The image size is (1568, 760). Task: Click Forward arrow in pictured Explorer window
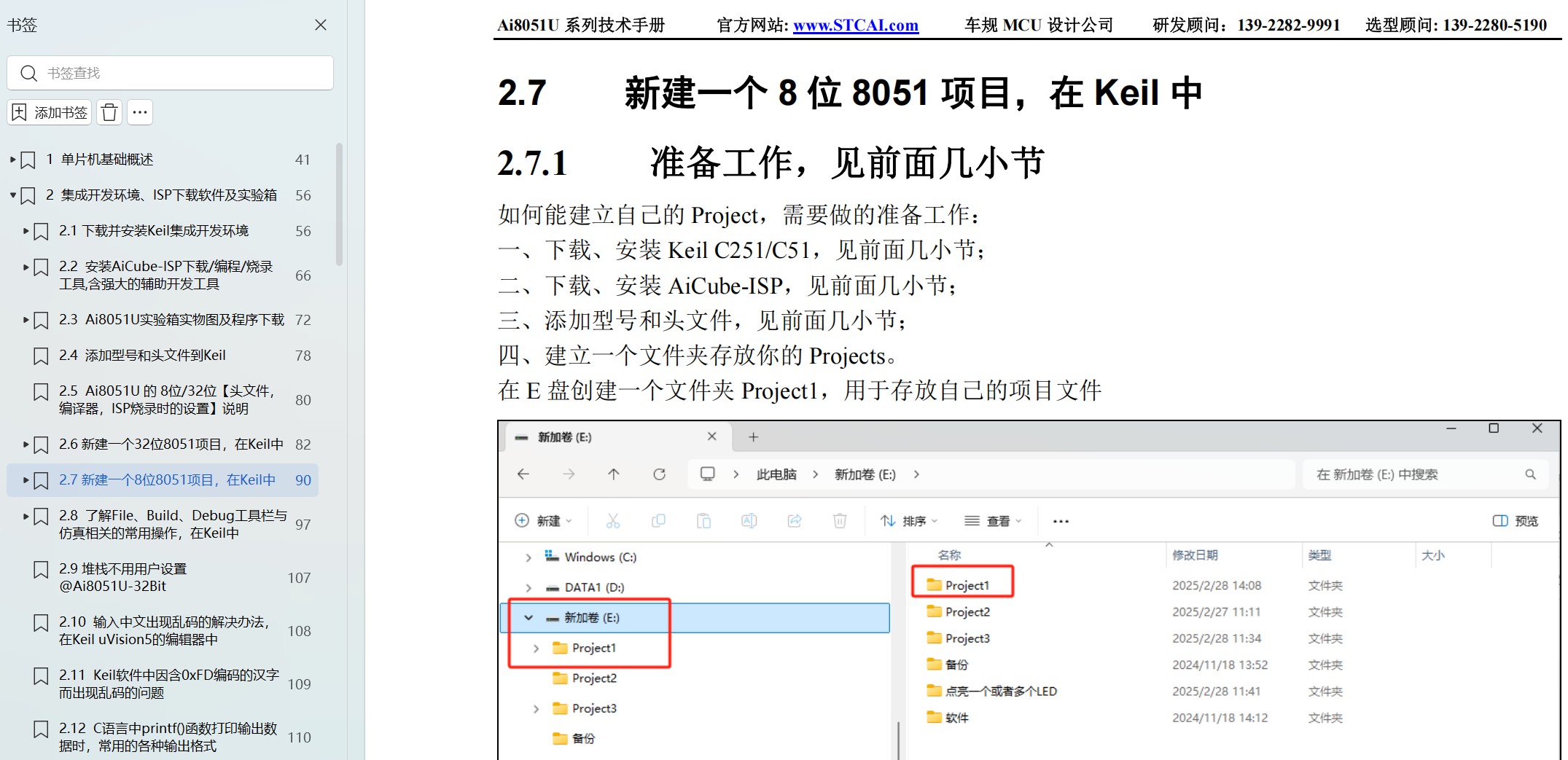tap(569, 474)
